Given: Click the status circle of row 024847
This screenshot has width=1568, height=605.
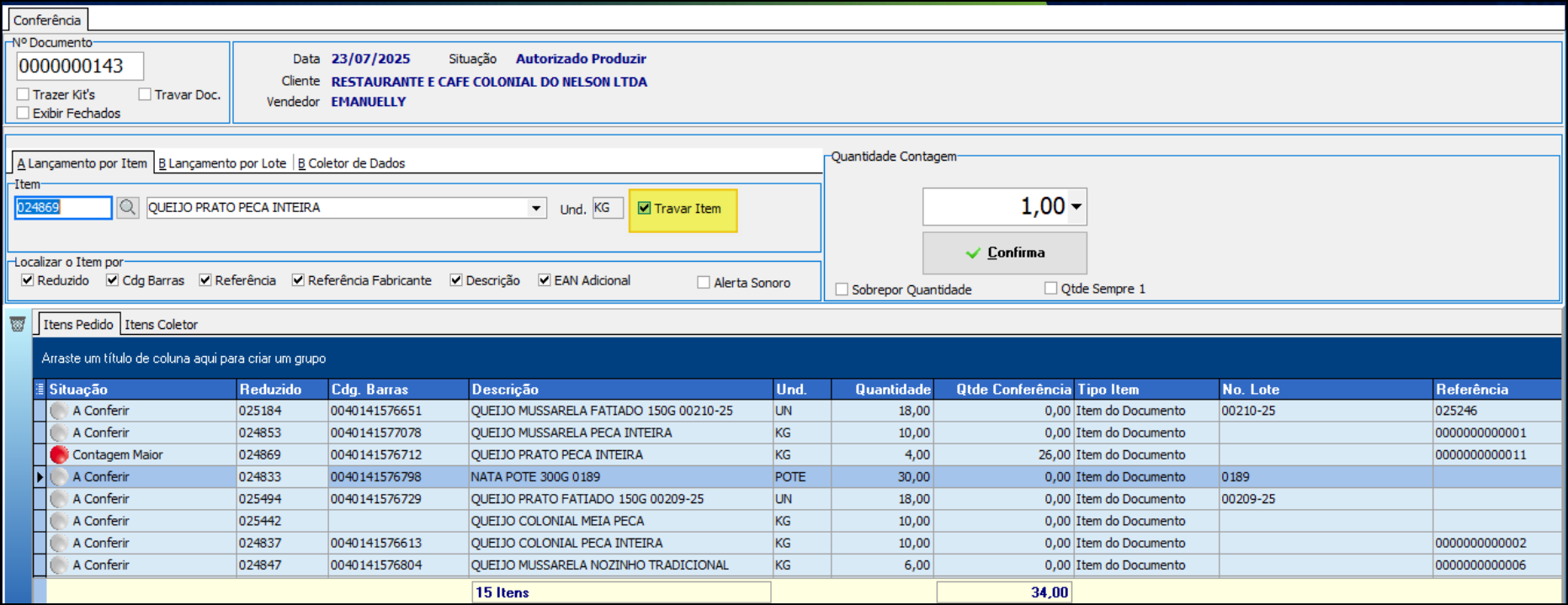Looking at the screenshot, I should coord(59,565).
